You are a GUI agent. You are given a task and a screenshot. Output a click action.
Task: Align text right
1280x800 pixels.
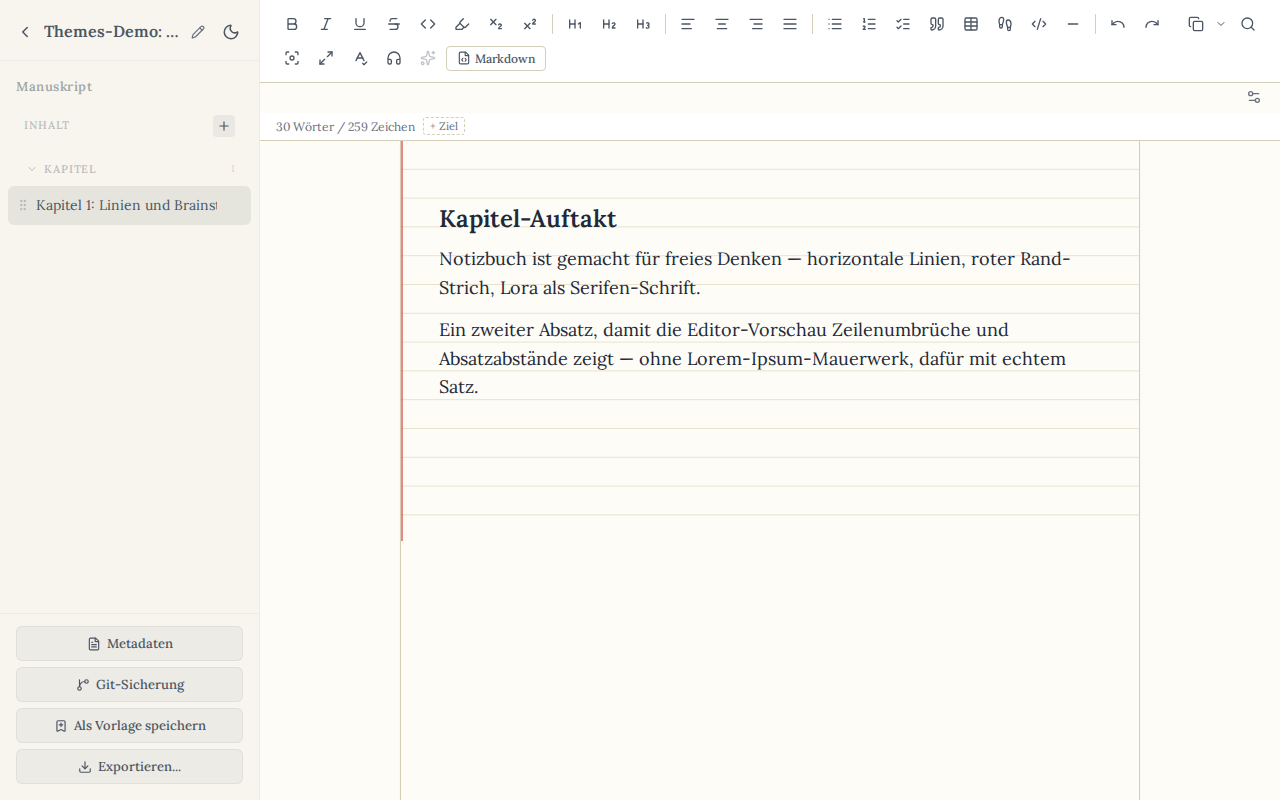coord(756,24)
